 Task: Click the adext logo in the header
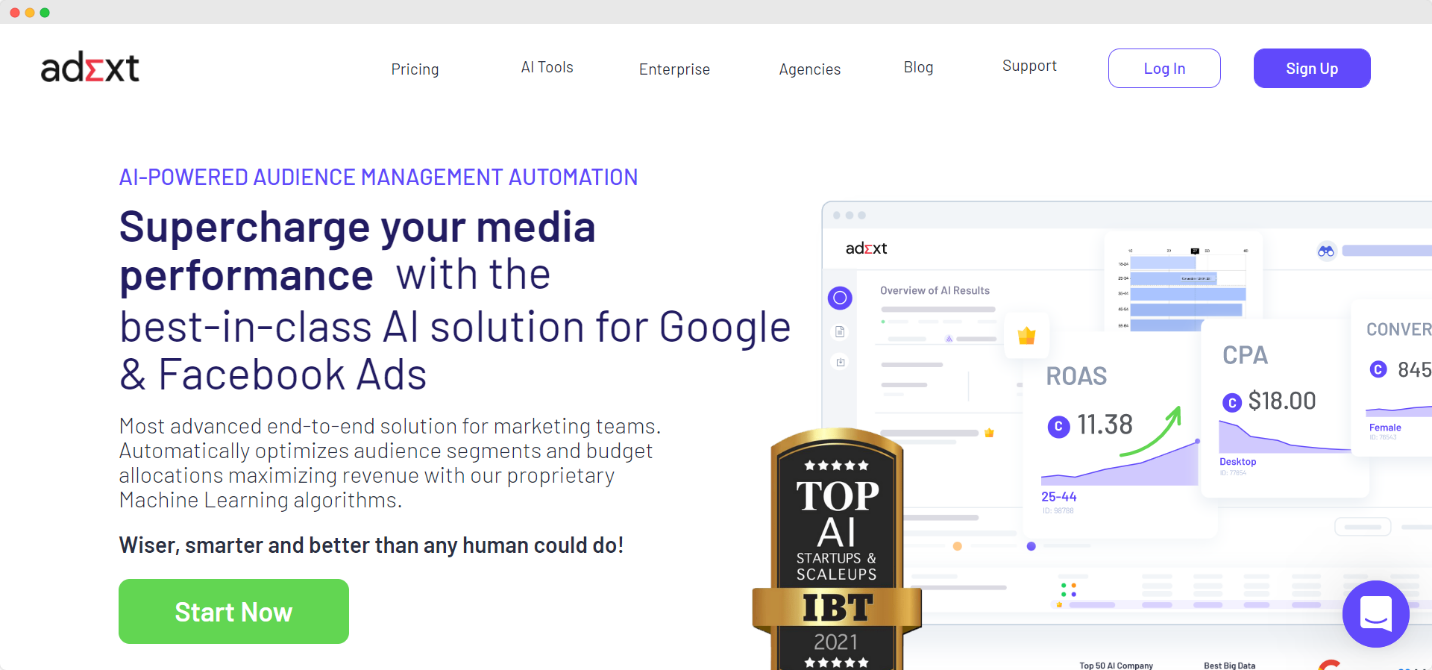click(90, 68)
